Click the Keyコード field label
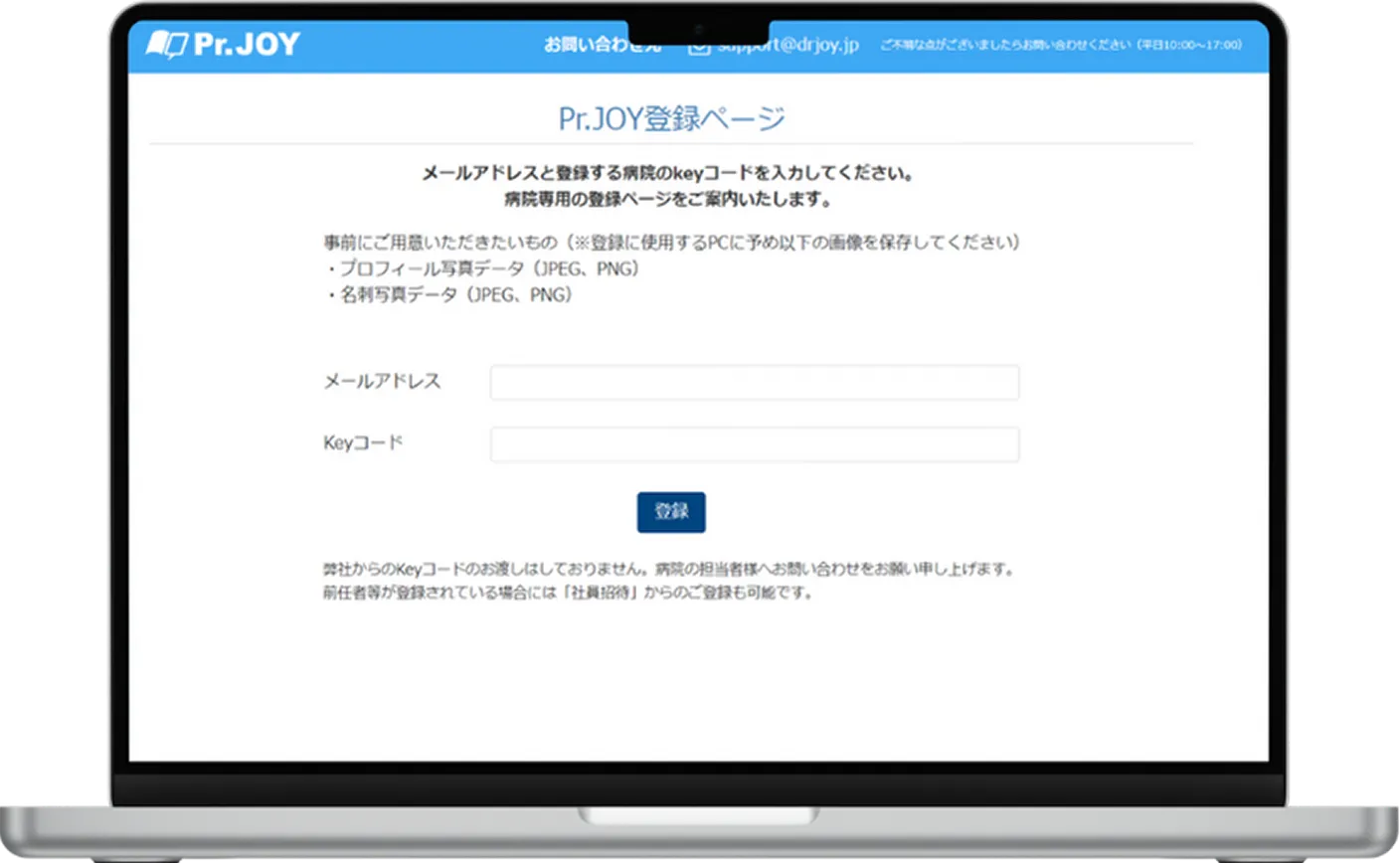The image size is (1400, 863). point(363,442)
